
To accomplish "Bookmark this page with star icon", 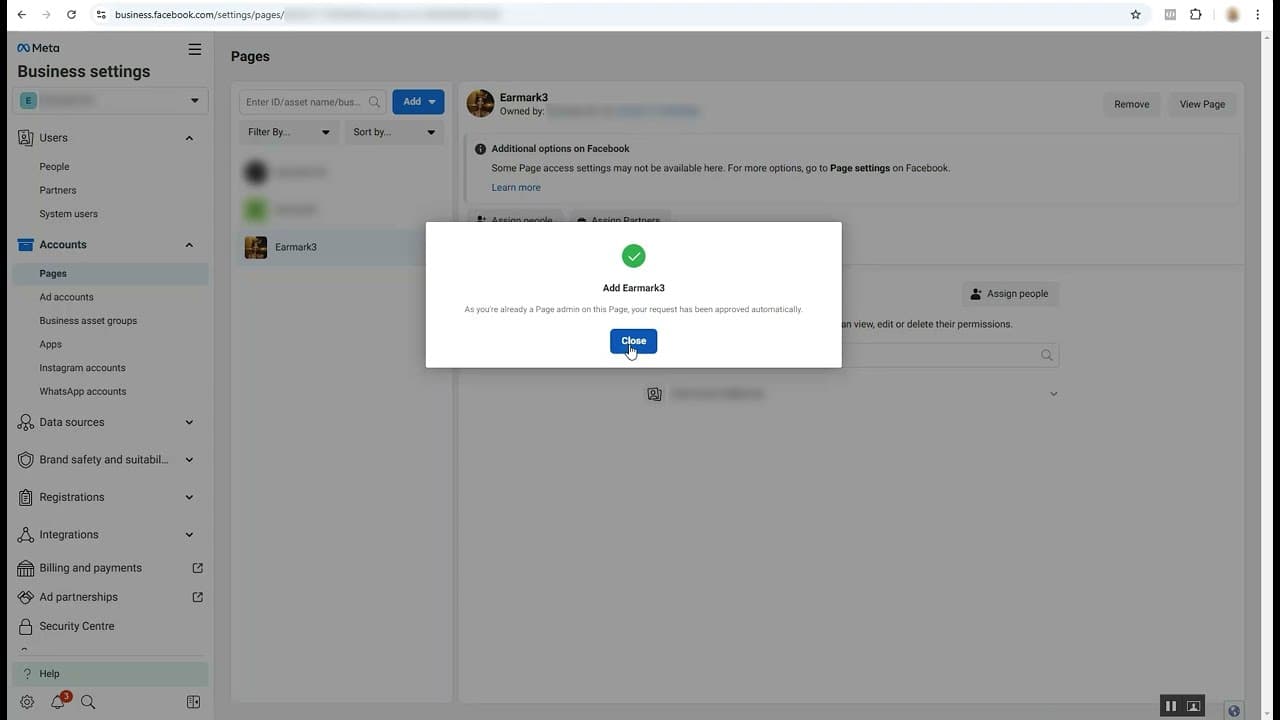I will click(1136, 15).
